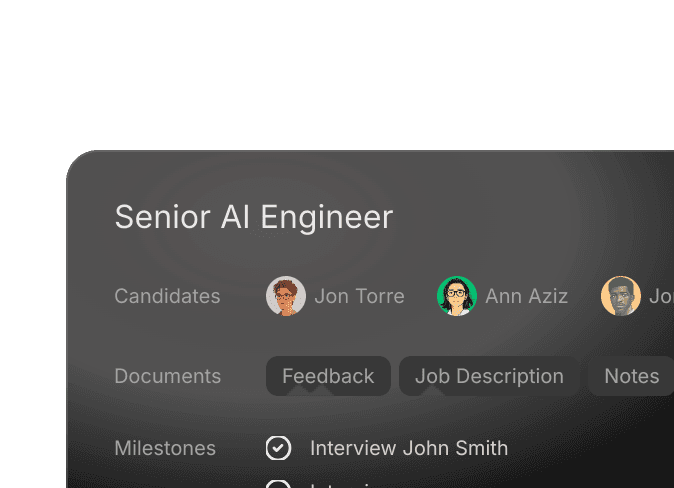The width and height of the screenshot is (674, 488).
Task: Click the partially visible second milestone text
Action: (x=342, y=485)
